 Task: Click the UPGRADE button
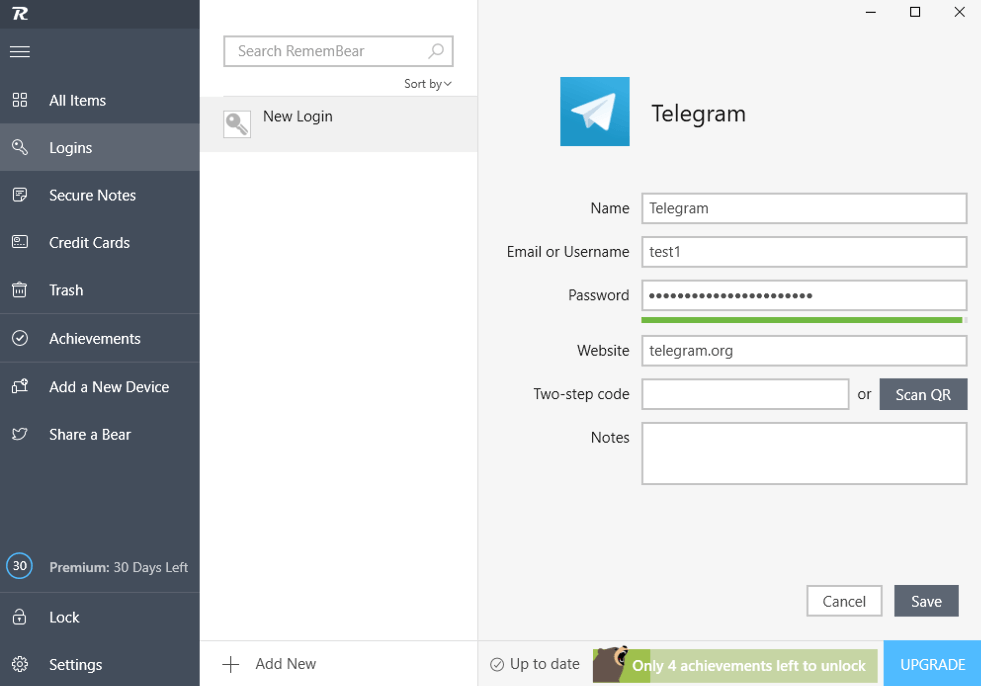coord(932,663)
